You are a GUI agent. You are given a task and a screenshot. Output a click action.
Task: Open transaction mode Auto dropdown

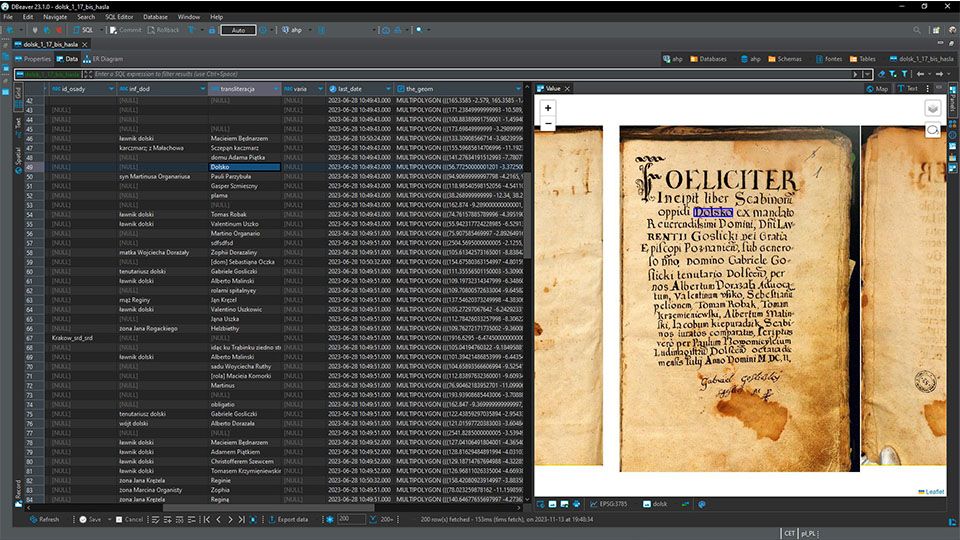[237, 30]
